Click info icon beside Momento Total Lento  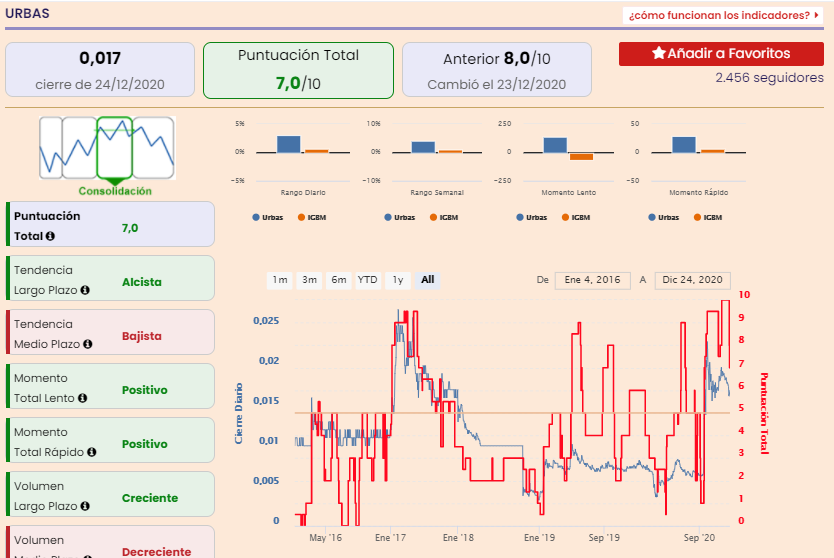83,398
